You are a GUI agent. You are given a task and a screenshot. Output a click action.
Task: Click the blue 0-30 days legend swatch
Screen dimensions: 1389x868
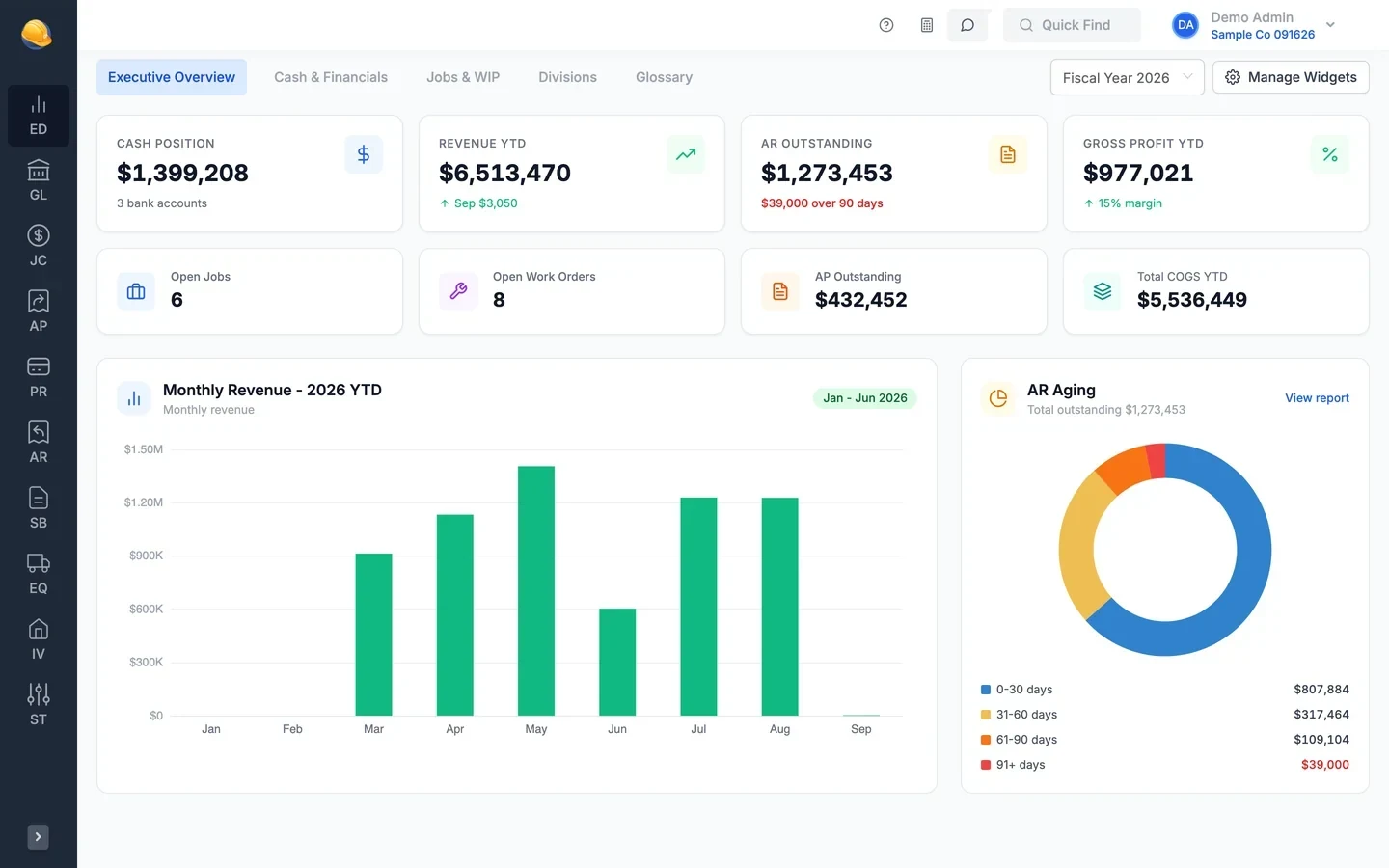[986, 690]
